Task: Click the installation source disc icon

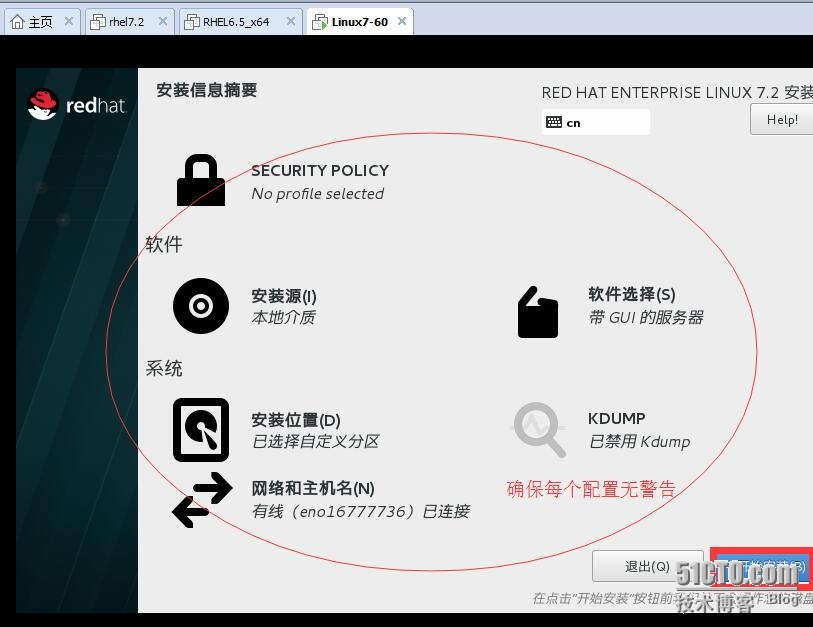Action: pyautogui.click(x=201, y=305)
